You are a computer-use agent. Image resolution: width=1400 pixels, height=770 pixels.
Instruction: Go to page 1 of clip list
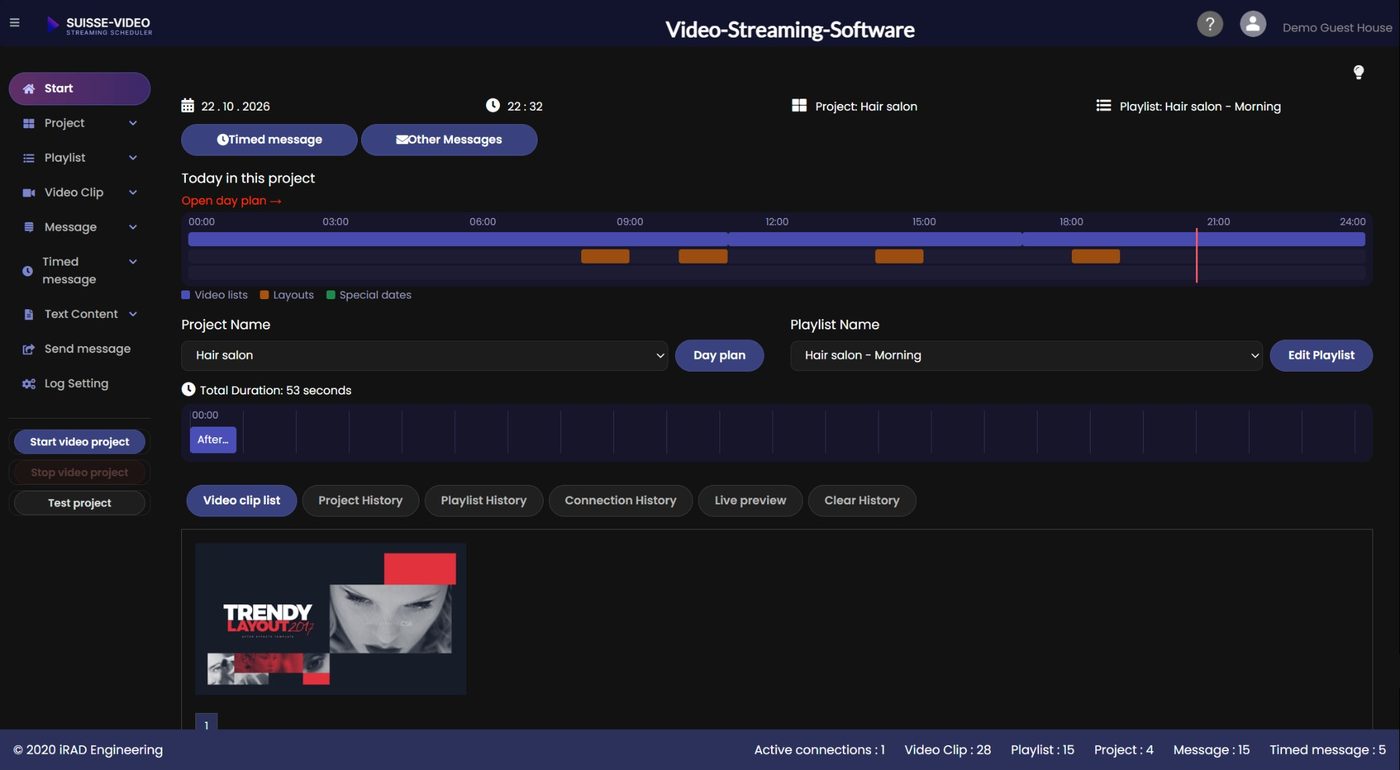206,724
